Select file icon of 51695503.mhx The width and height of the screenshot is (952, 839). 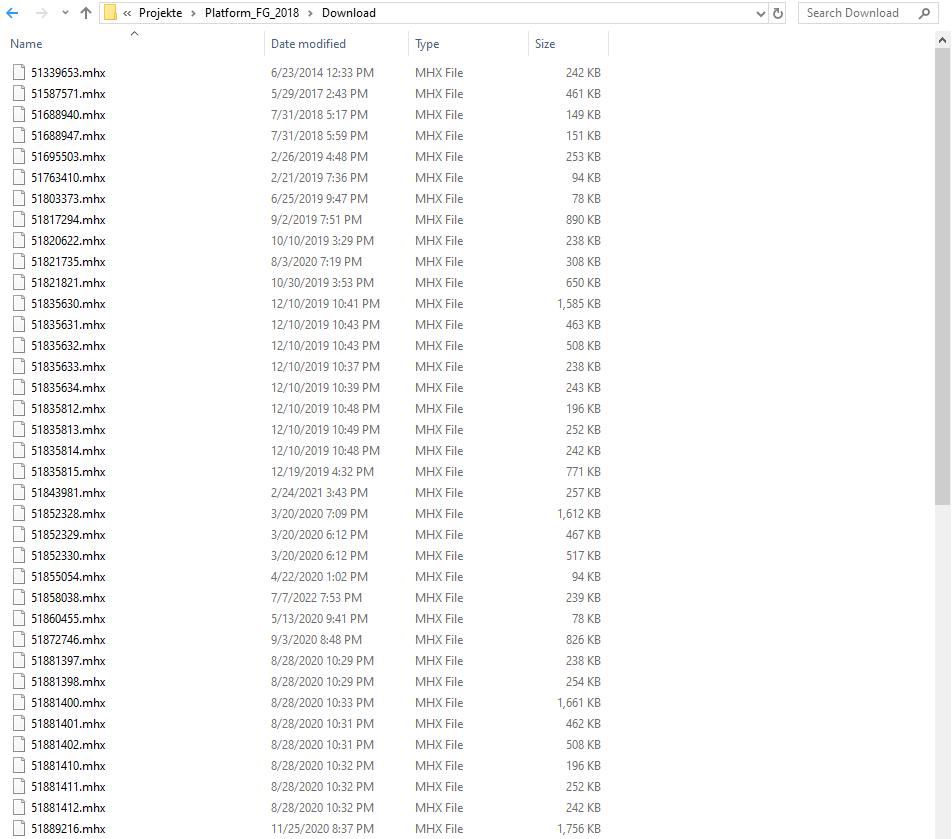tap(19, 157)
